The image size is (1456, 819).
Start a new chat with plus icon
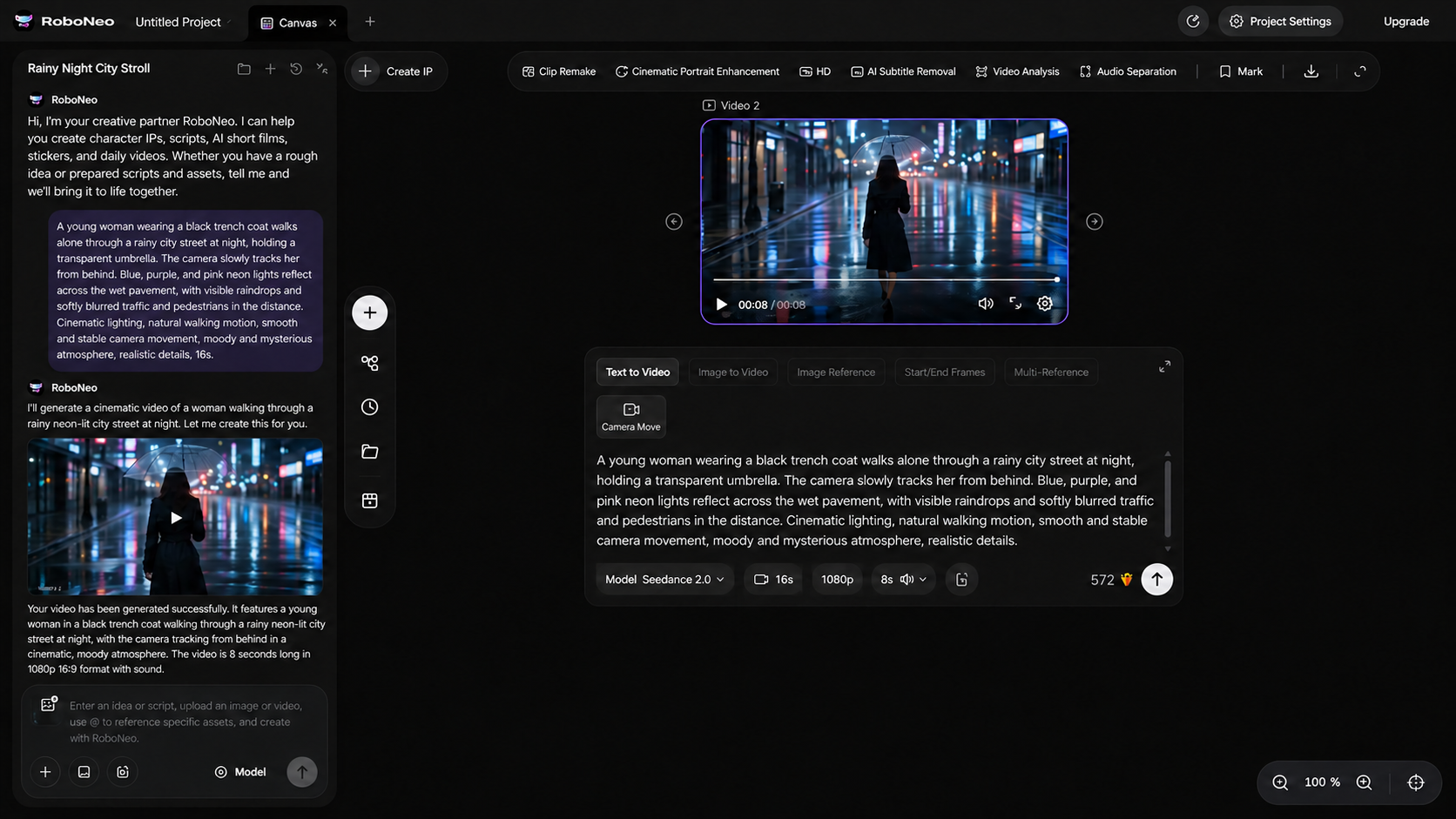(x=270, y=69)
